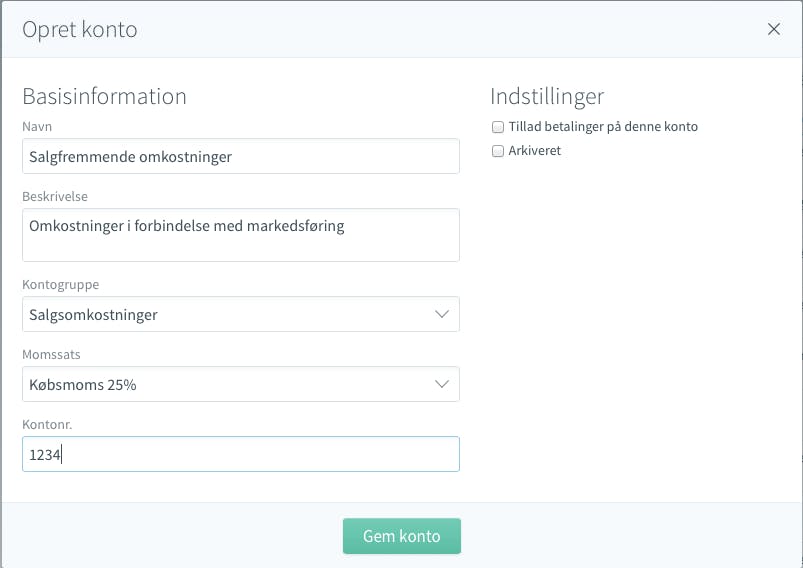Save with the Gem konto button
This screenshot has height=568, width=803.
pyautogui.click(x=402, y=536)
